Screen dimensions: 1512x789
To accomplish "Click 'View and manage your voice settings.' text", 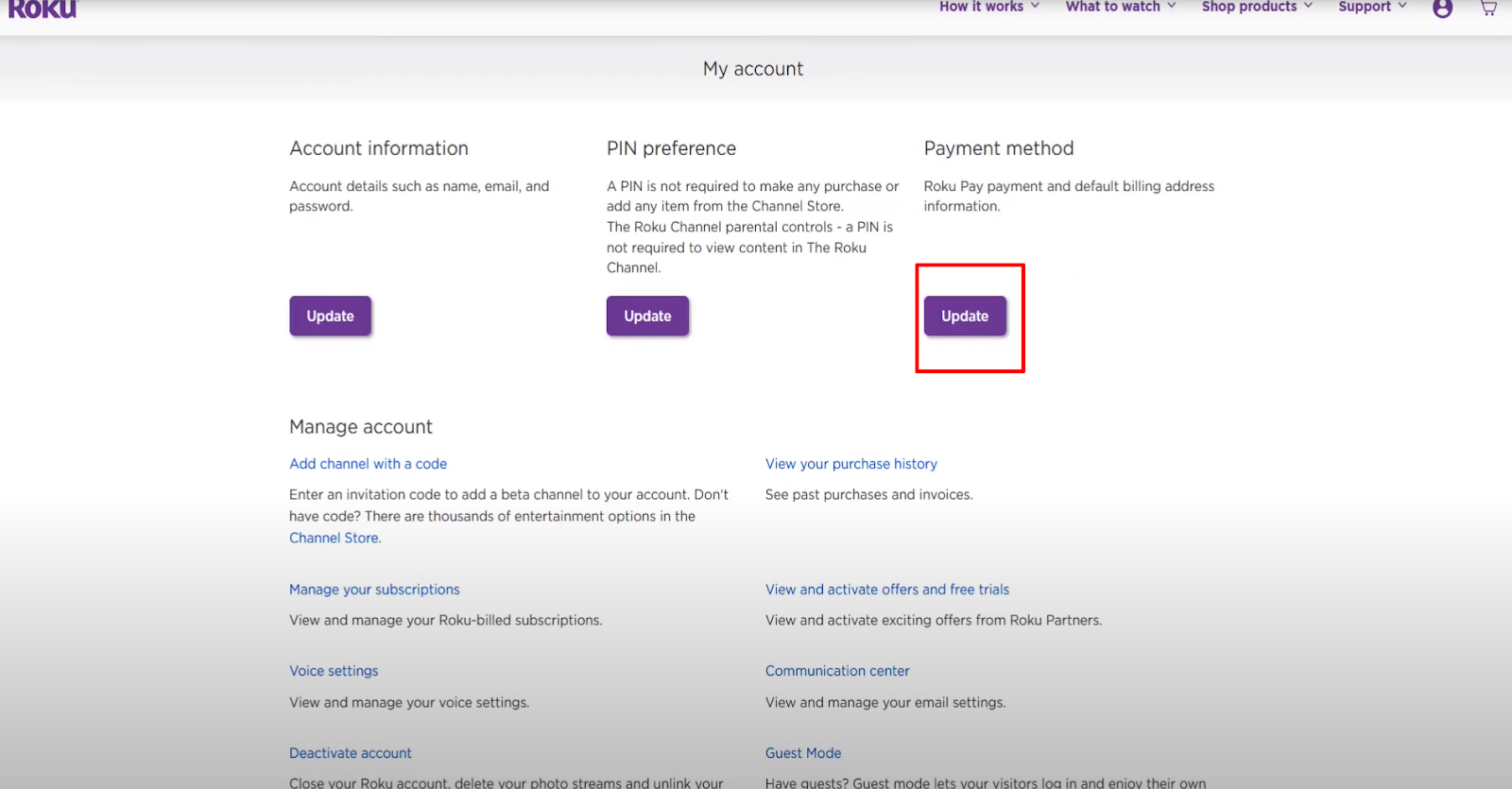I will [x=409, y=703].
